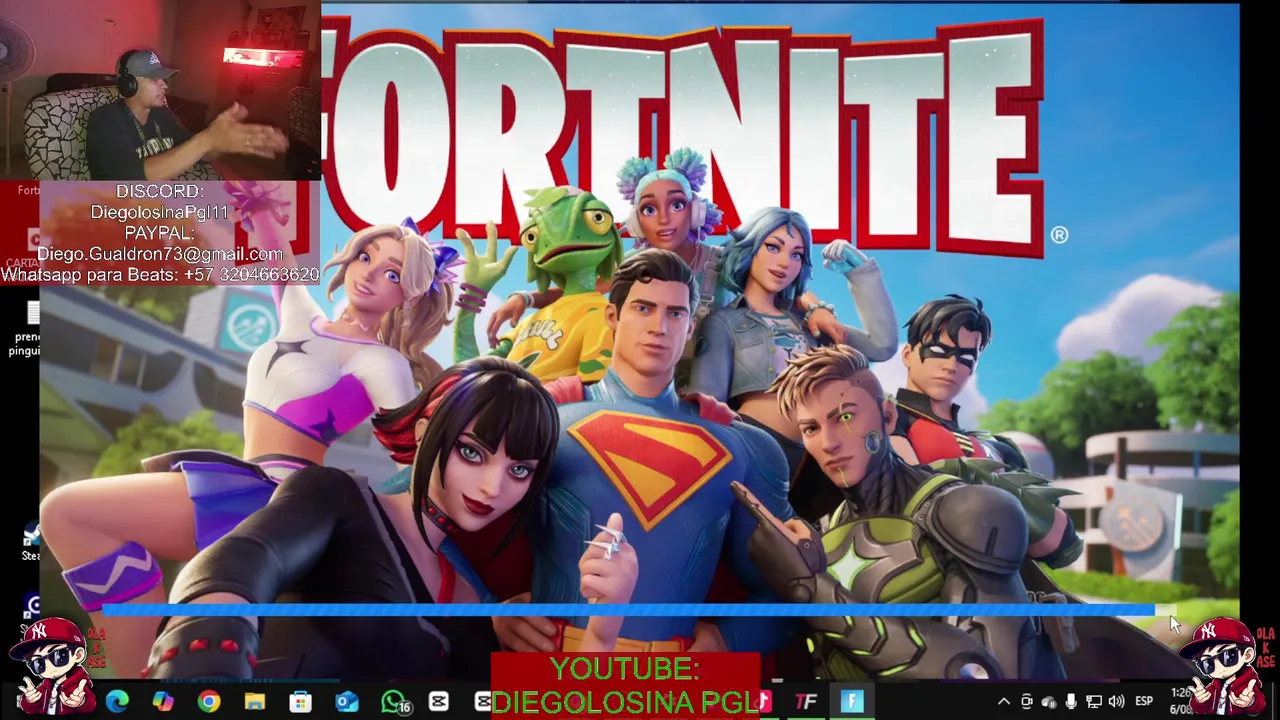Screen dimensions: 1280x720
Task: Open WhatsApp with 16 unread badge
Action: click(x=396, y=702)
